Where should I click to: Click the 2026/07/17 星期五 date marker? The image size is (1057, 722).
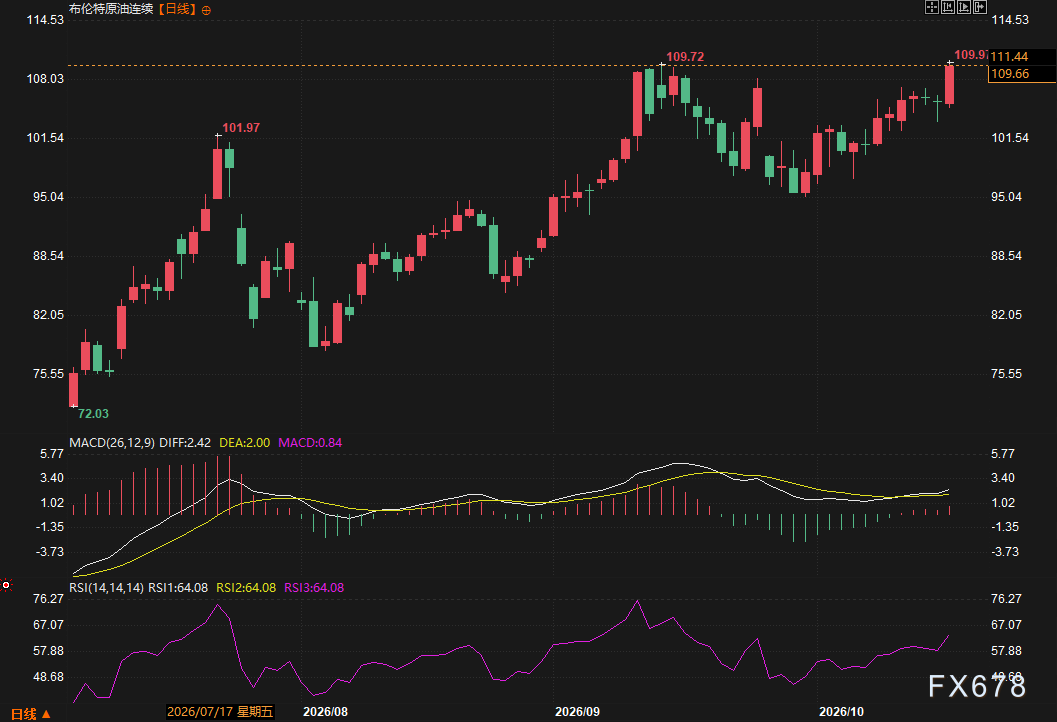click(x=220, y=712)
